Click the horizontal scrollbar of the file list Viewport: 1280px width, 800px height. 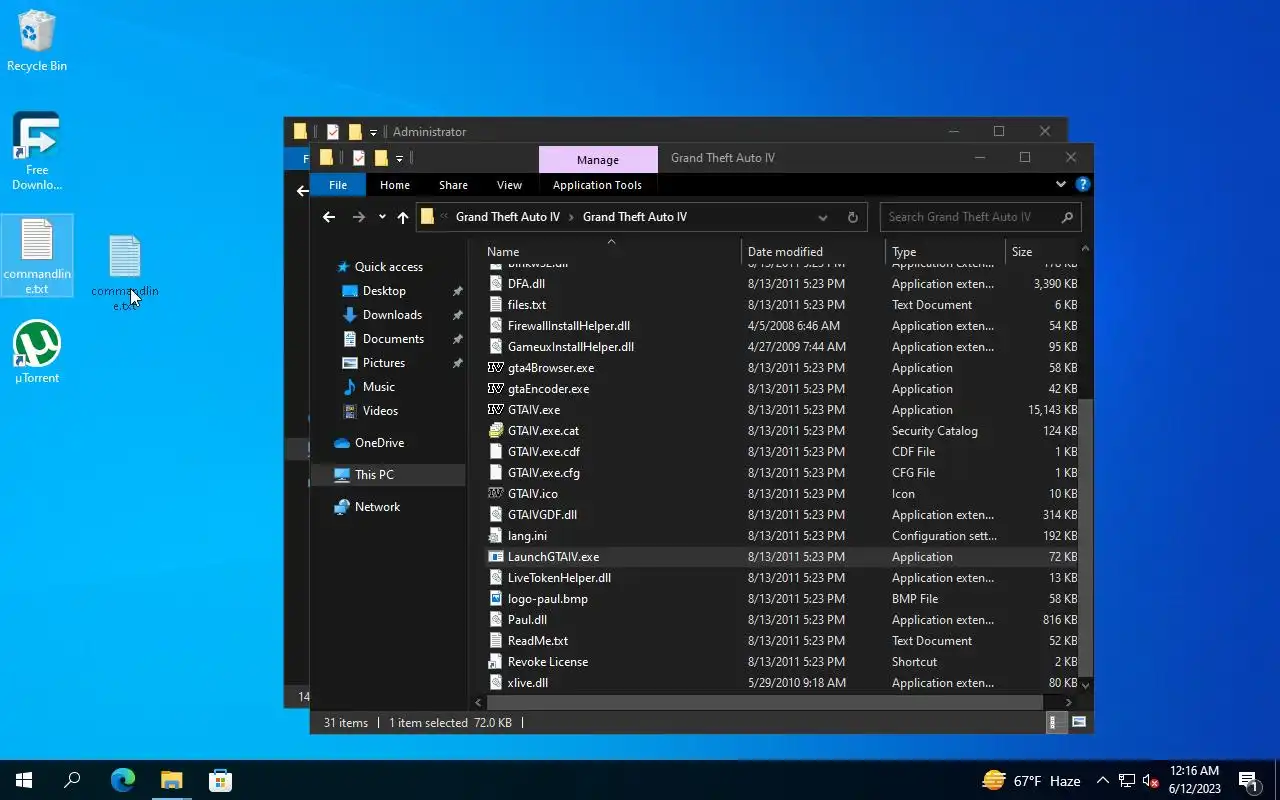765,703
